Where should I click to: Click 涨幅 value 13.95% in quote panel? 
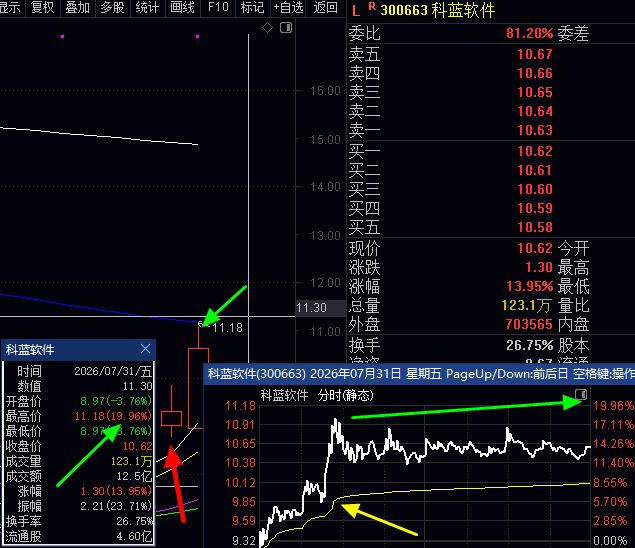tap(529, 286)
